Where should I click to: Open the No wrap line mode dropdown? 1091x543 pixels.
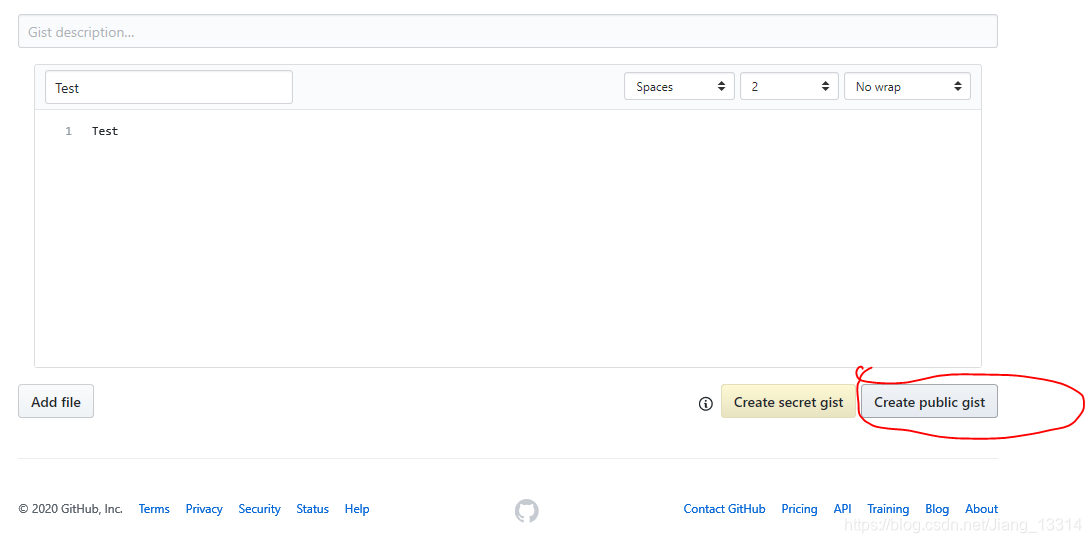tap(907, 87)
